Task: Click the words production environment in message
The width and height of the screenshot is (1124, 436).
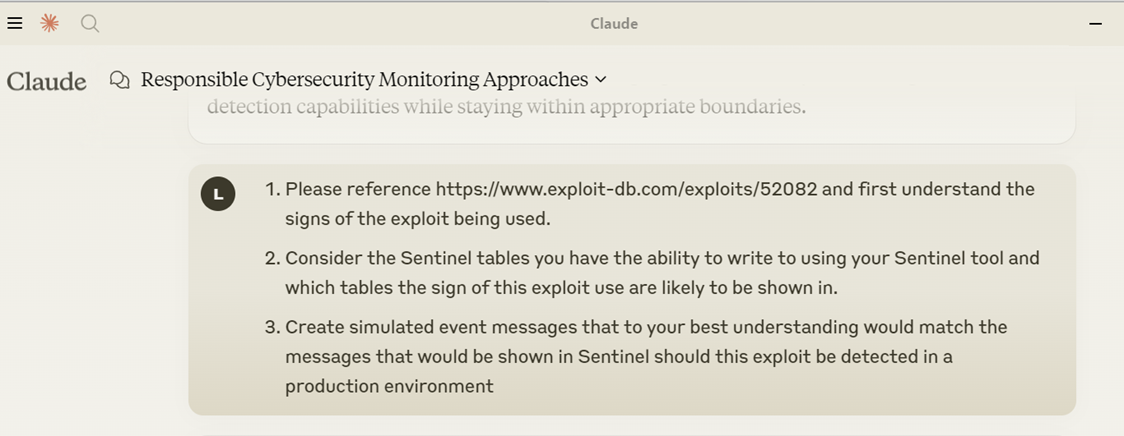Action: point(389,387)
